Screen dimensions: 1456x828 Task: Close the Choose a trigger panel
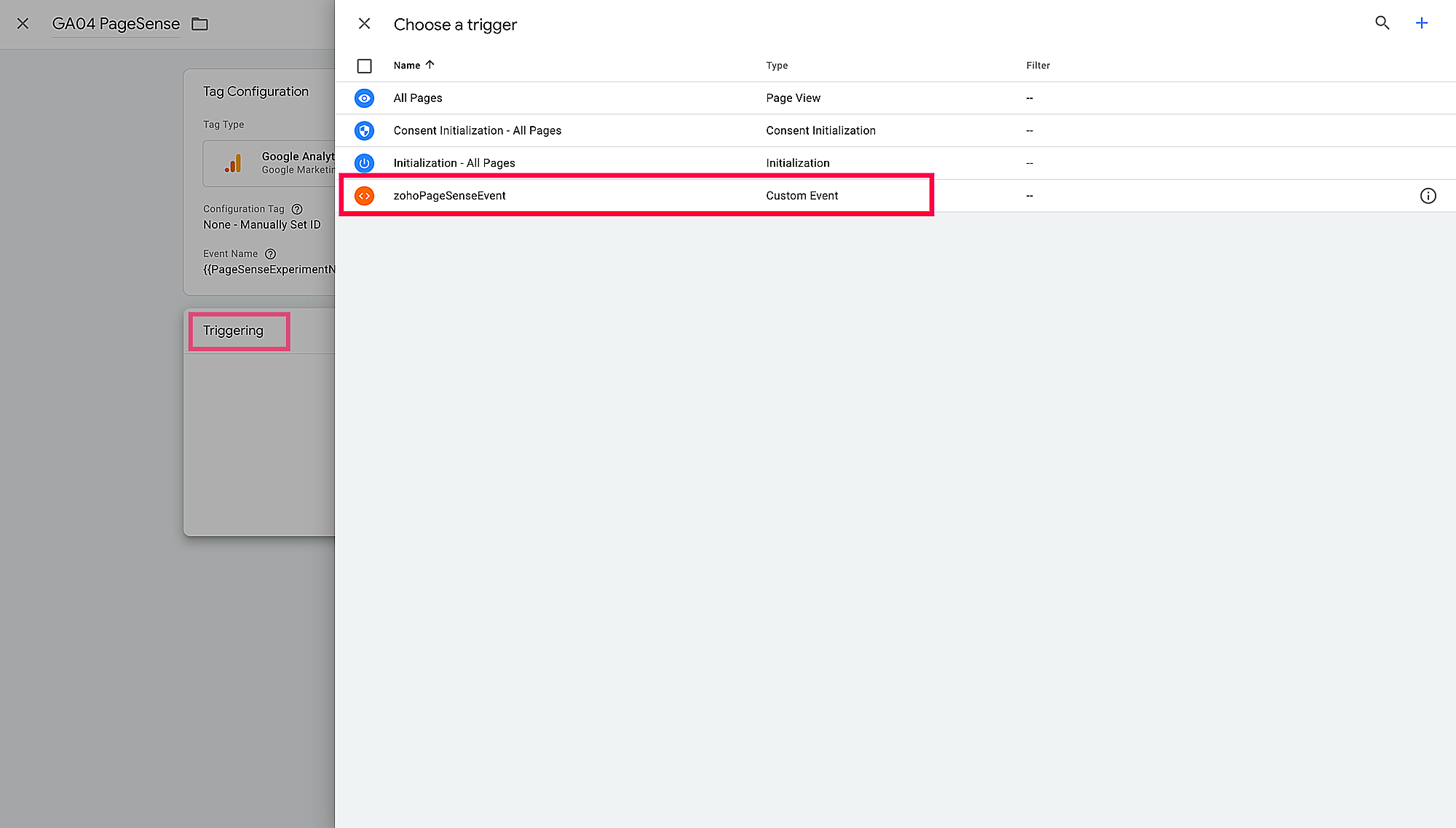pyautogui.click(x=365, y=24)
